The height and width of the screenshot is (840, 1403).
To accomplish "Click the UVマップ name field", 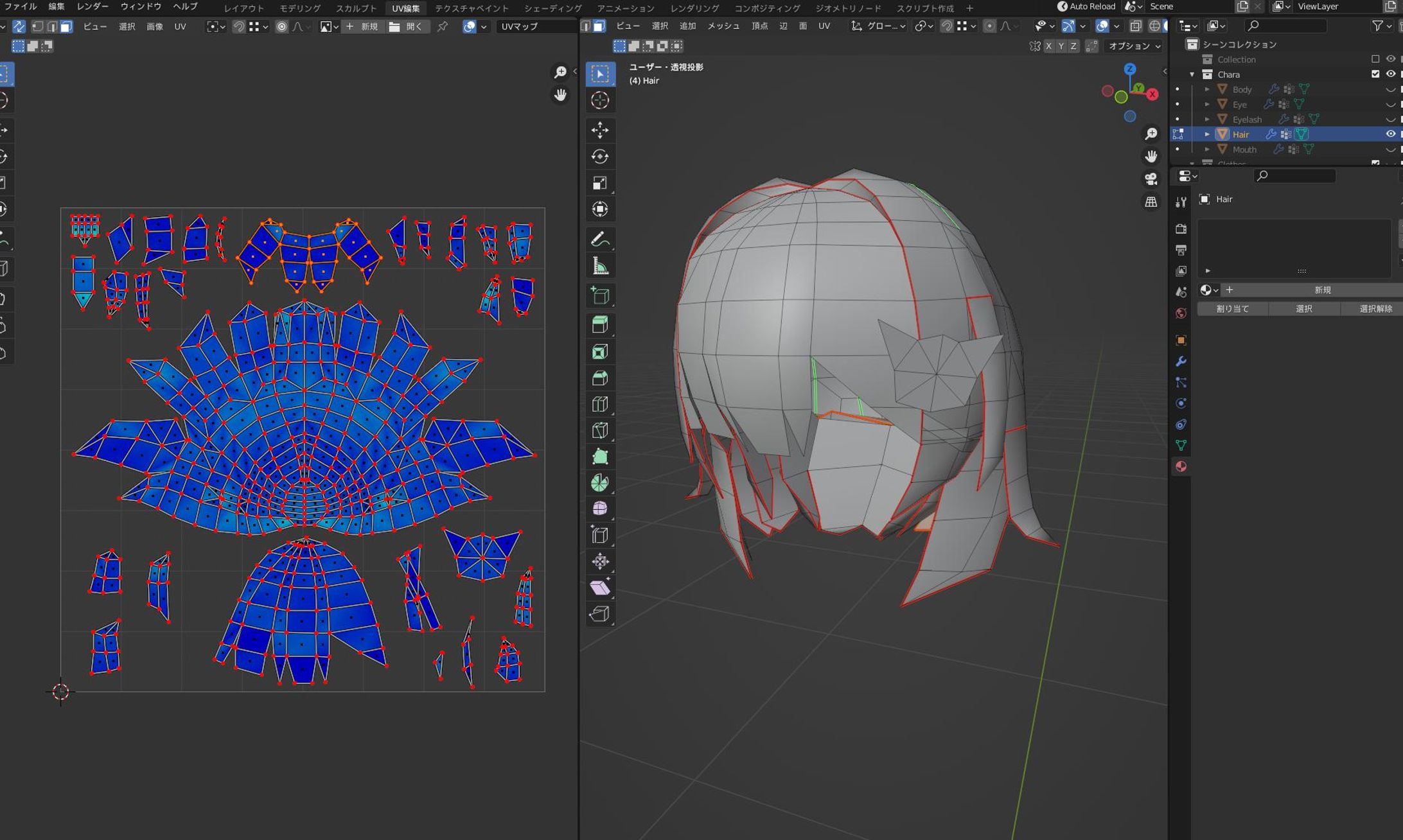I will pos(536,26).
